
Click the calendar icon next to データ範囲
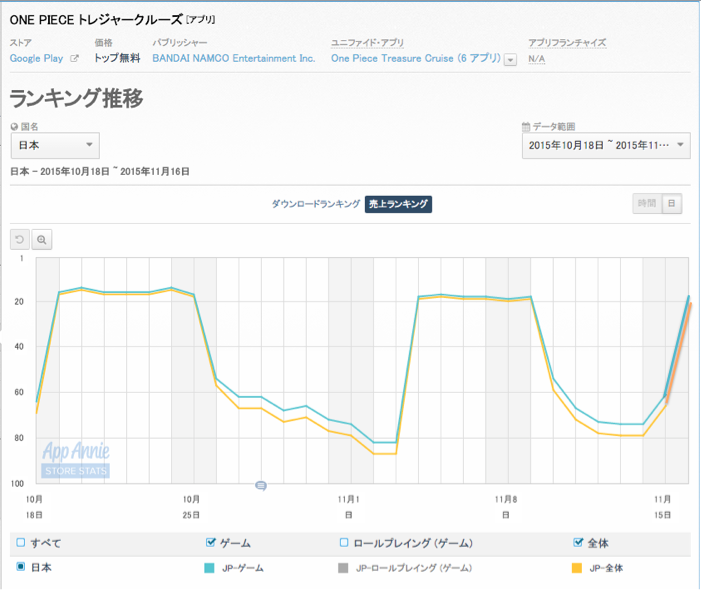coord(526,126)
